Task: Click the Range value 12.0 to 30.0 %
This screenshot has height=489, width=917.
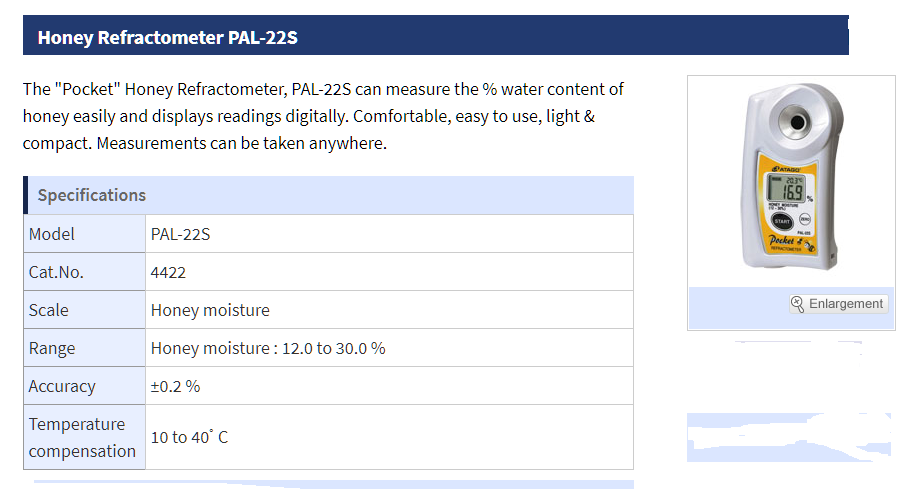Action: pyautogui.click(x=333, y=349)
